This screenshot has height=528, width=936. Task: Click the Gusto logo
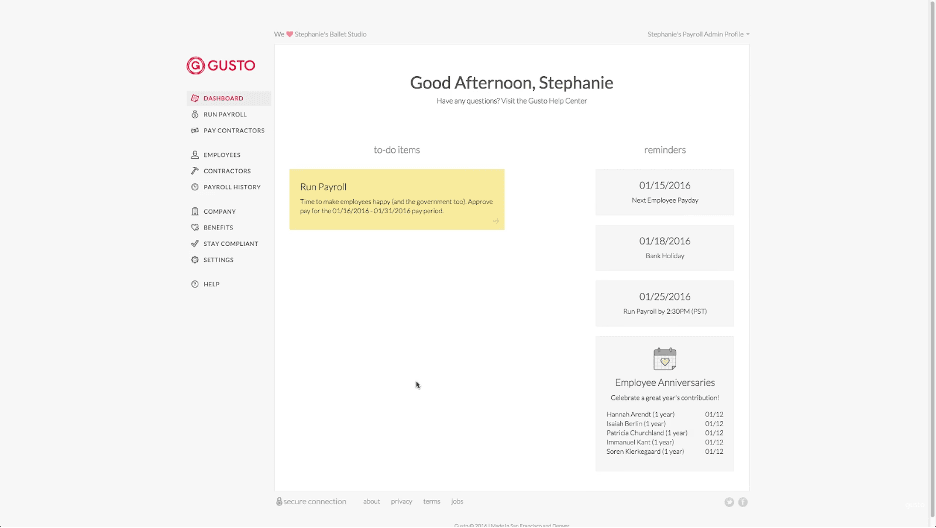pyautogui.click(x=221, y=65)
